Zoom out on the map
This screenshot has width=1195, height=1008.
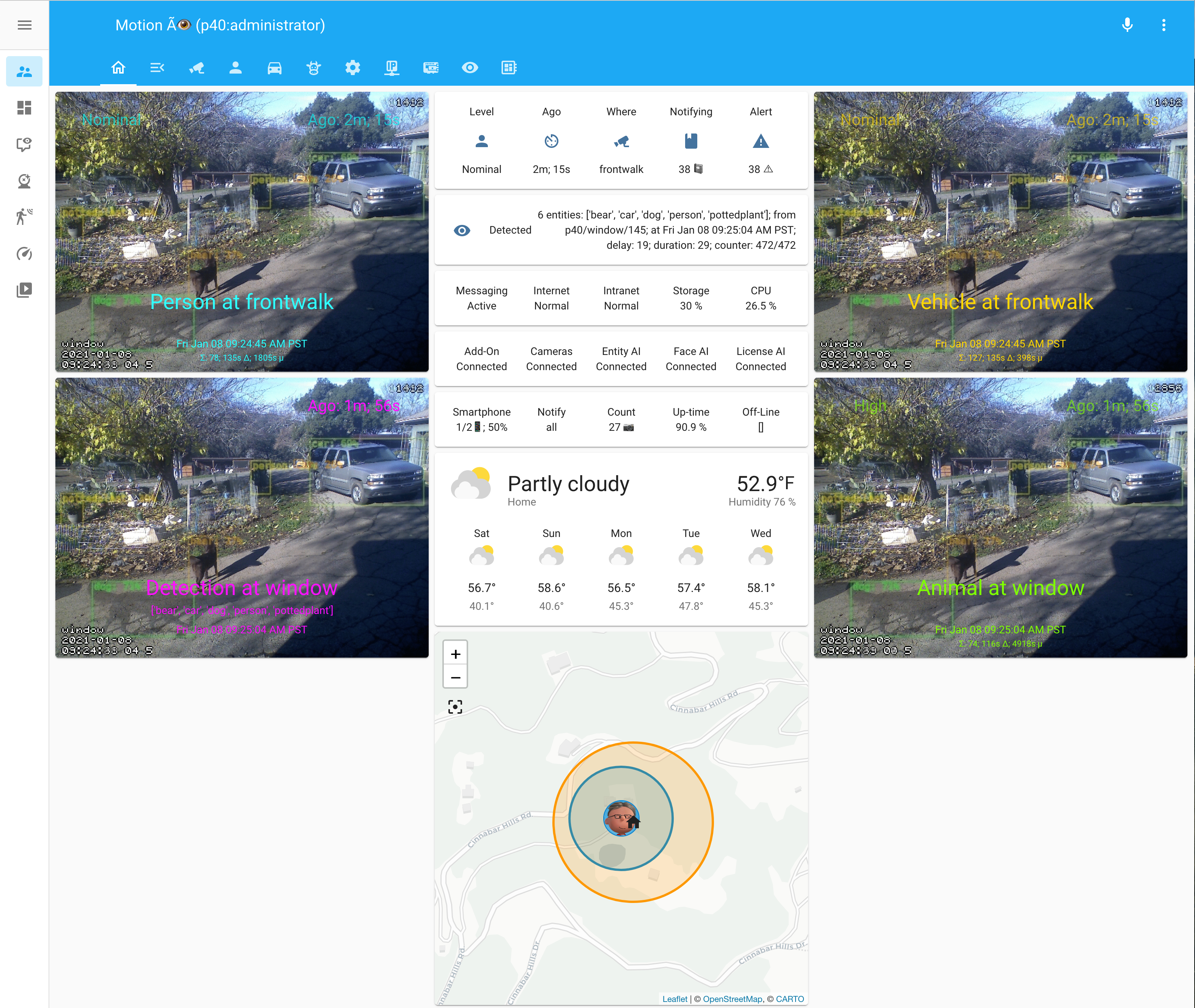tap(456, 678)
